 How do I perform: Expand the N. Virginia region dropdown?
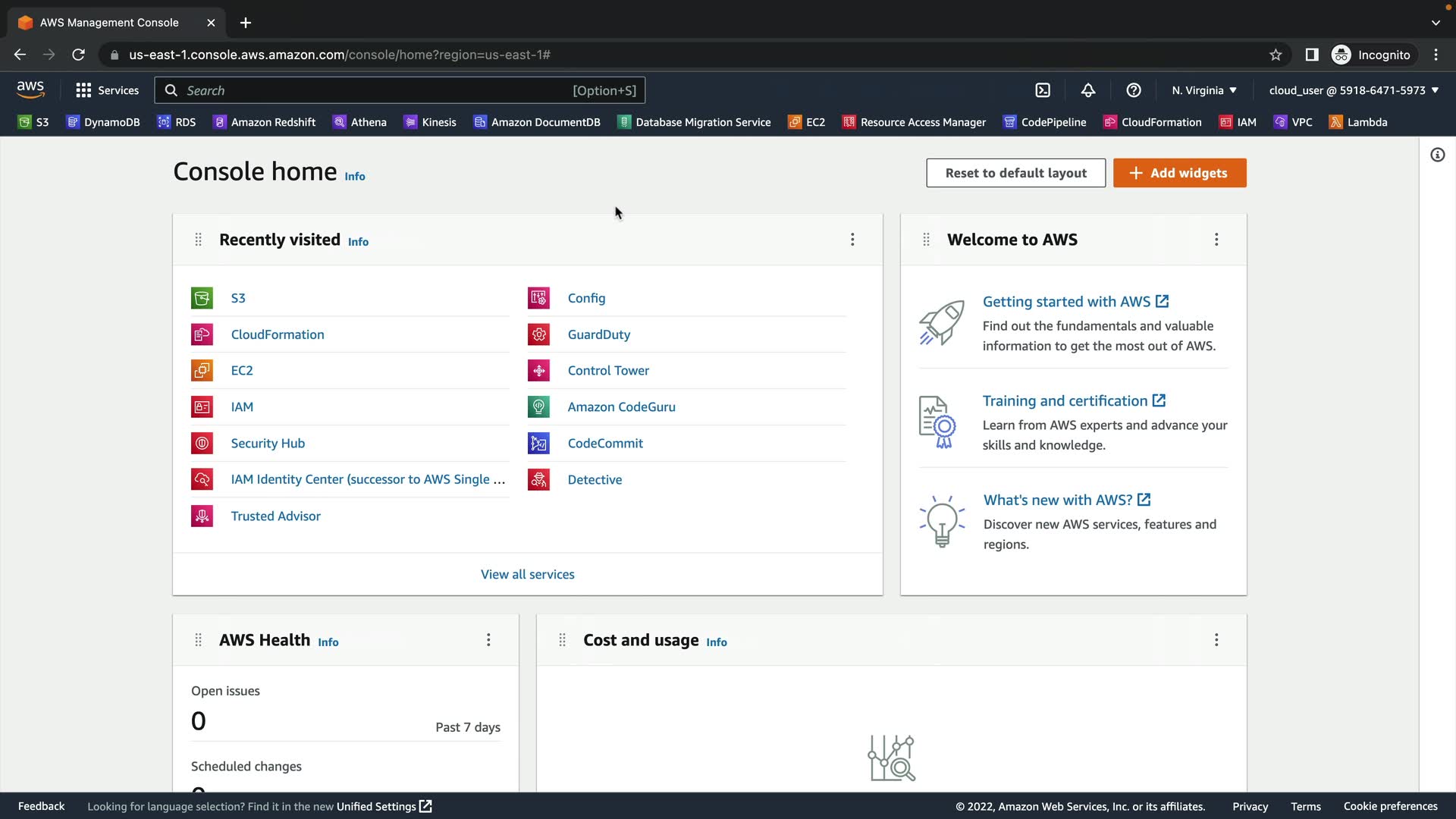coord(1204,90)
